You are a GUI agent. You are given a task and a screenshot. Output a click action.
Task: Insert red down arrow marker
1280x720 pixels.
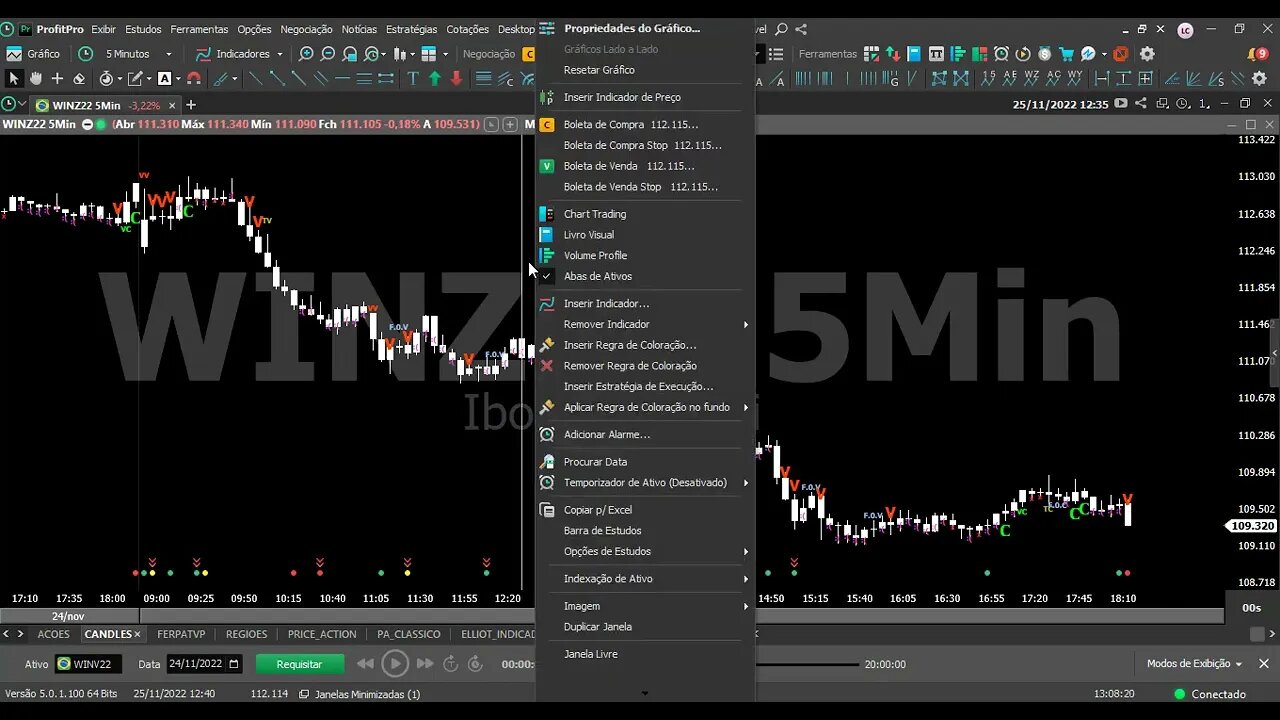point(457,78)
